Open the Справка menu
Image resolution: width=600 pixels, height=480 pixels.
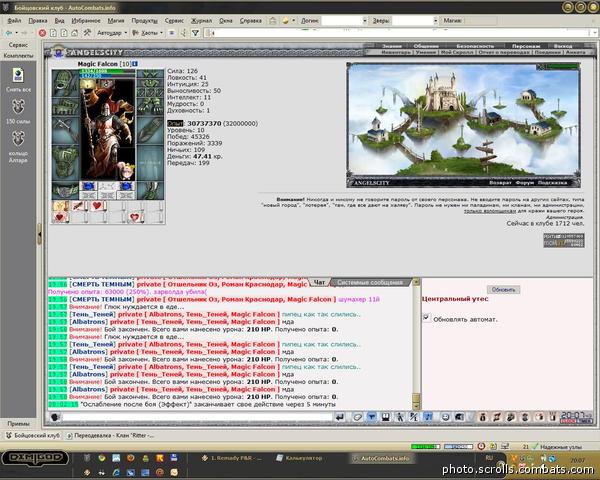(251, 21)
